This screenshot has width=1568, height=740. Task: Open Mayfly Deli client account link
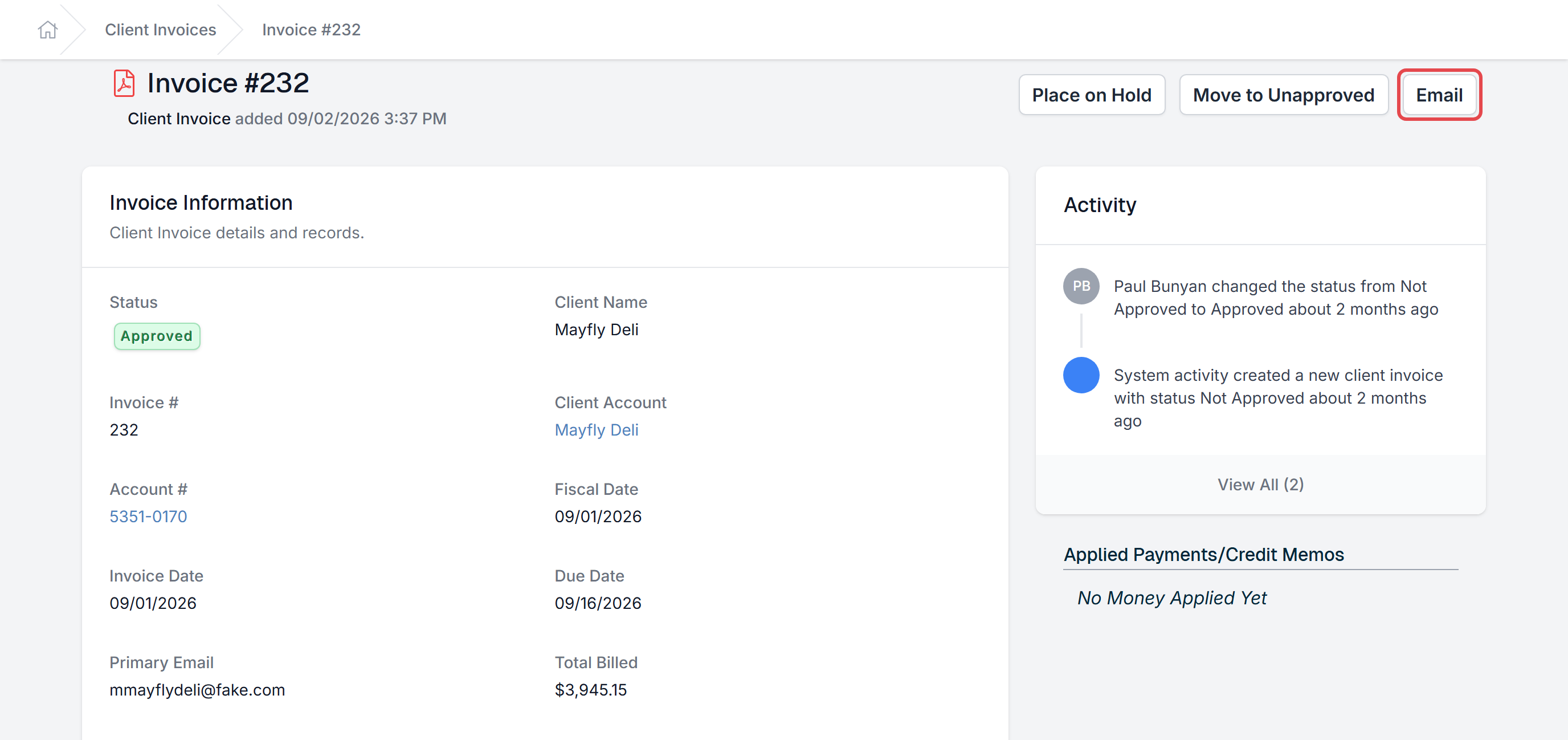click(596, 430)
